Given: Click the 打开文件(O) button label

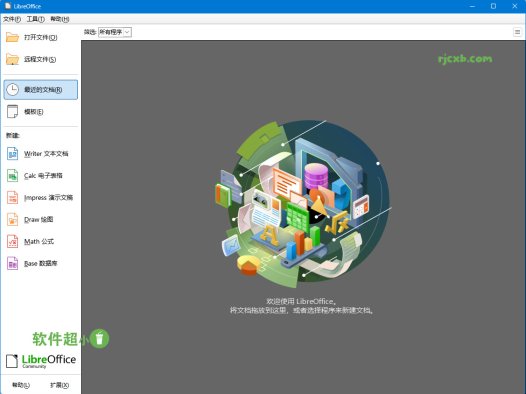Looking at the screenshot, I should 41,37.
